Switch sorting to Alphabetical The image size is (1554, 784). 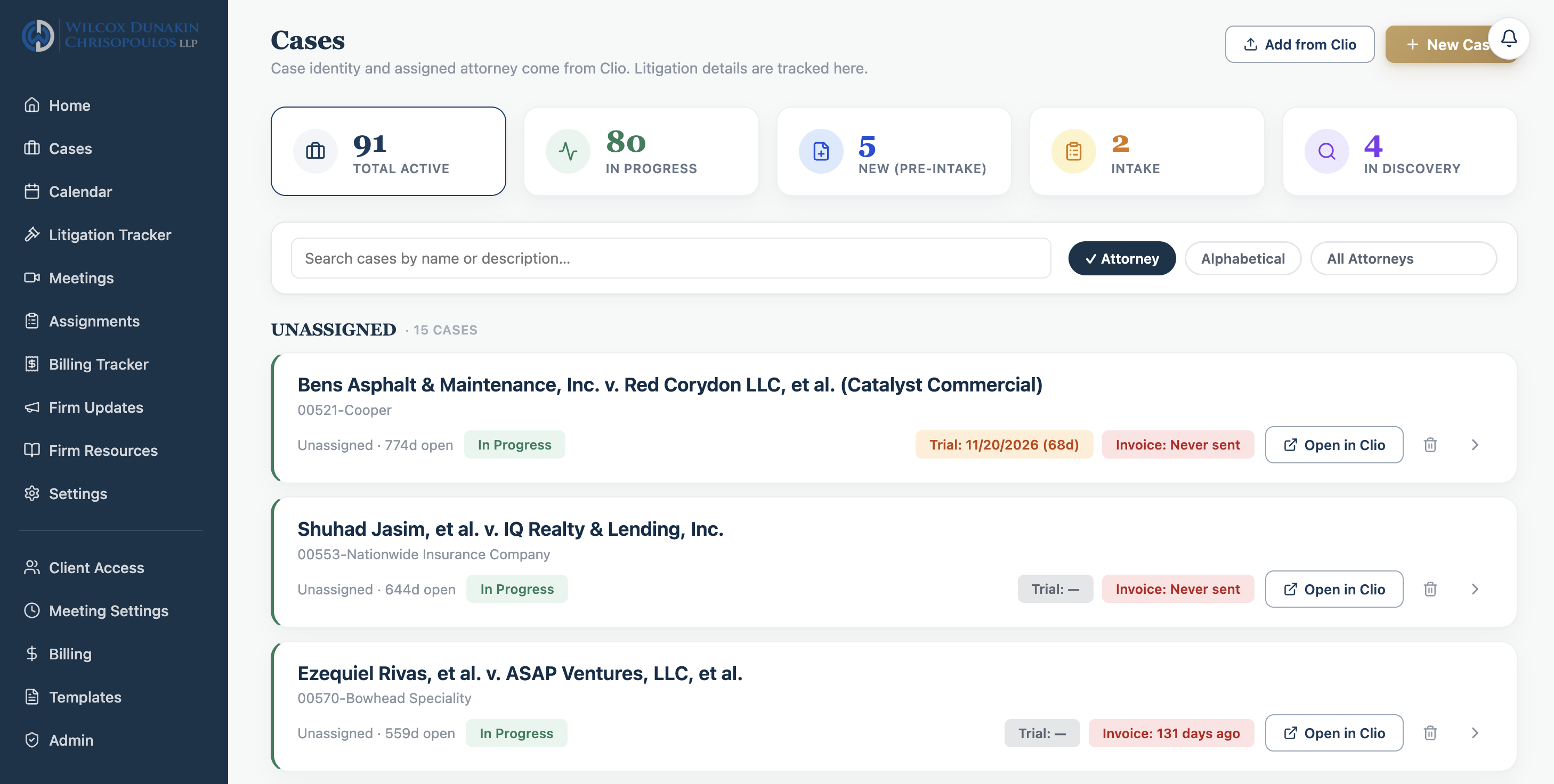(x=1243, y=258)
